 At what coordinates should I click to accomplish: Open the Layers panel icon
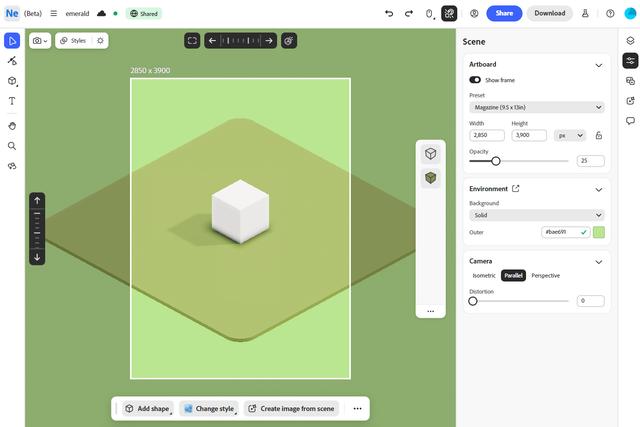point(630,41)
